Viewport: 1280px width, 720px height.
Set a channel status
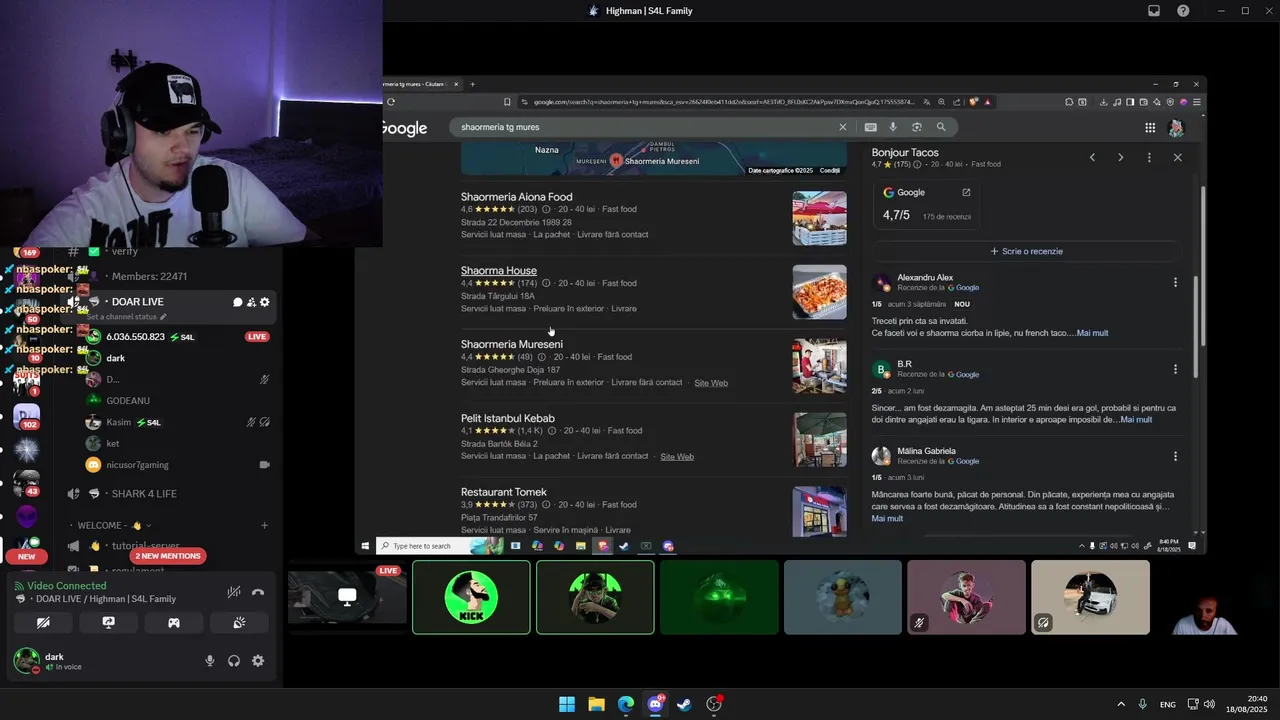click(x=126, y=316)
